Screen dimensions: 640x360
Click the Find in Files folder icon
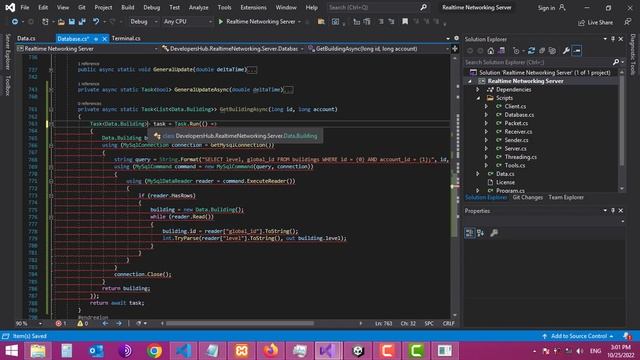tap(321, 22)
